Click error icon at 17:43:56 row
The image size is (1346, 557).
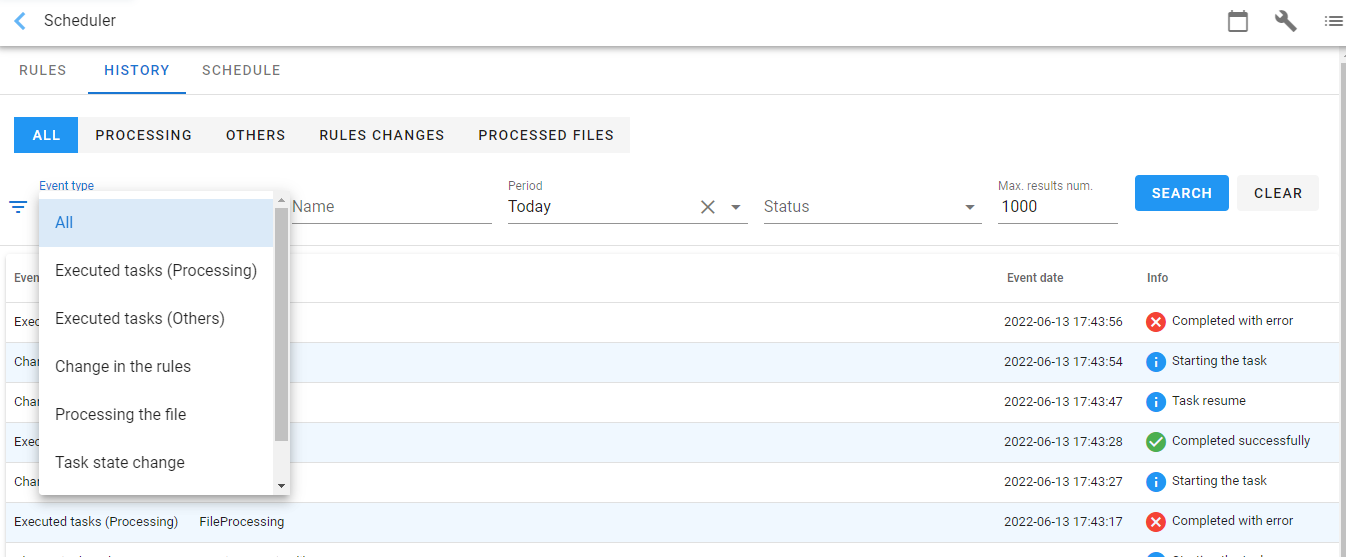(1156, 322)
